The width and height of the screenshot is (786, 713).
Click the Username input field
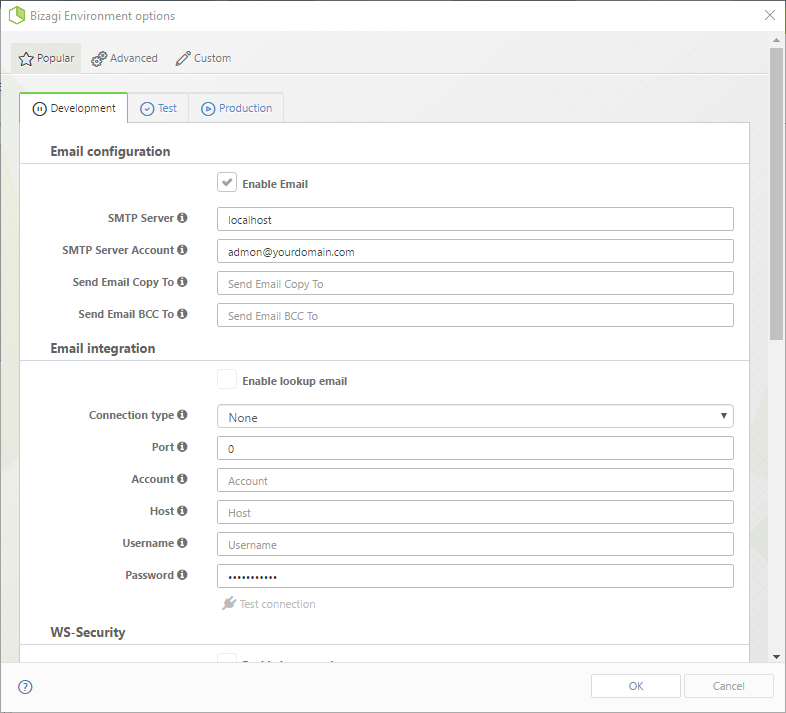[475, 544]
